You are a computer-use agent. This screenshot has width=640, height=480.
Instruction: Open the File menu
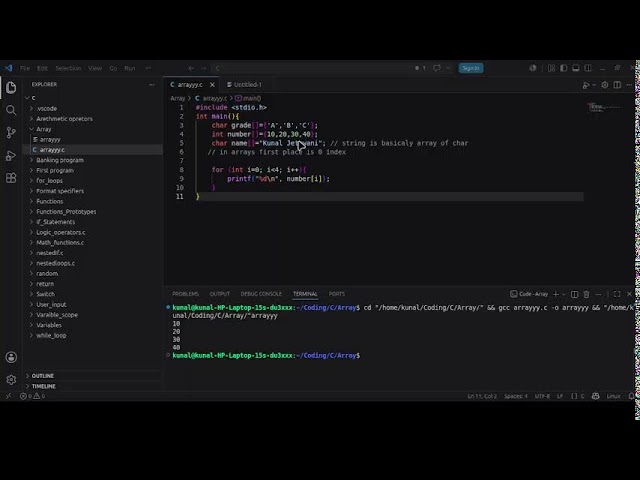coord(25,68)
